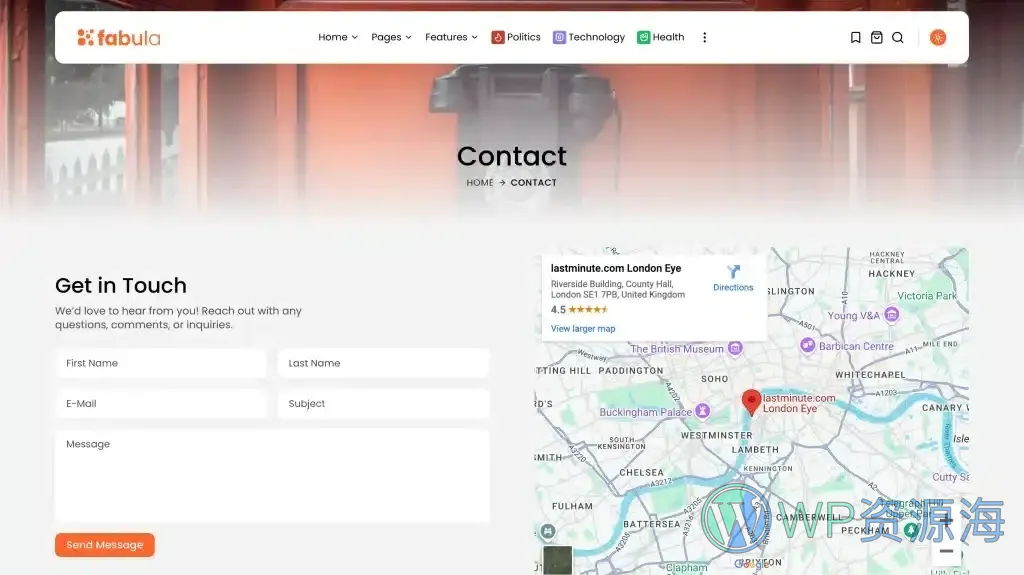
Task: Expand the Pages dropdown menu
Action: tap(391, 38)
